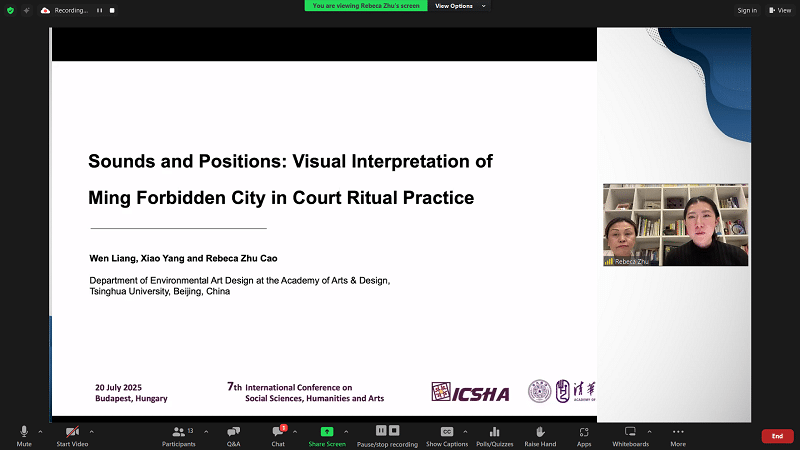Click Sign in at top right

[x=747, y=10]
